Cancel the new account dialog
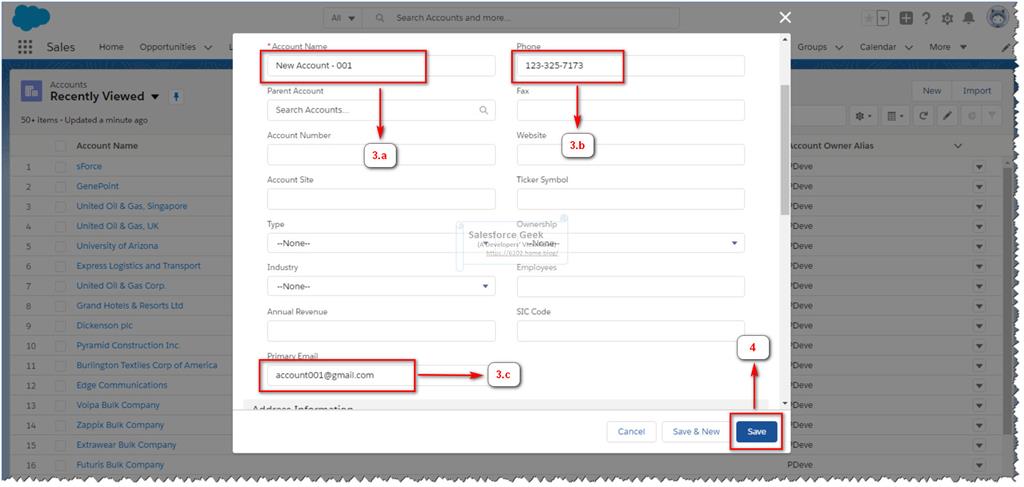 click(632, 432)
